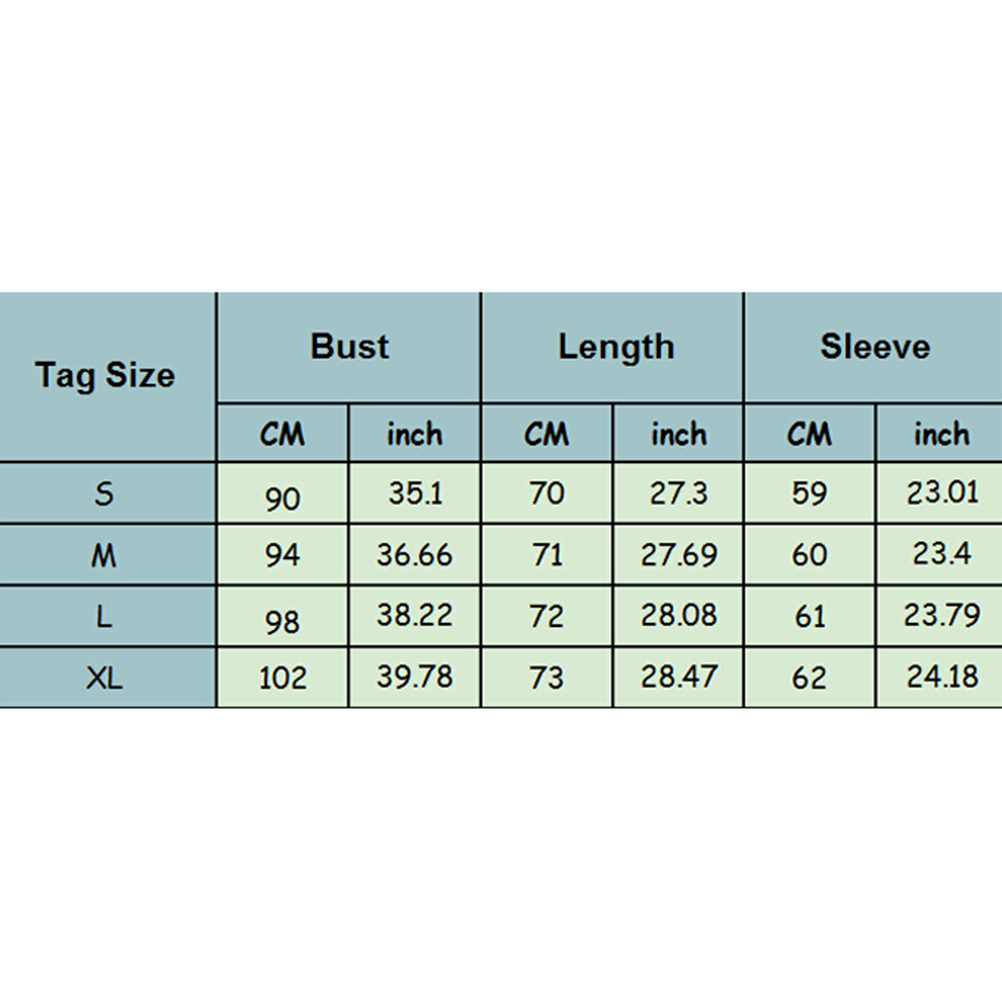
Task: Select the 24.18 inch sleeve cell
Action: [942, 677]
